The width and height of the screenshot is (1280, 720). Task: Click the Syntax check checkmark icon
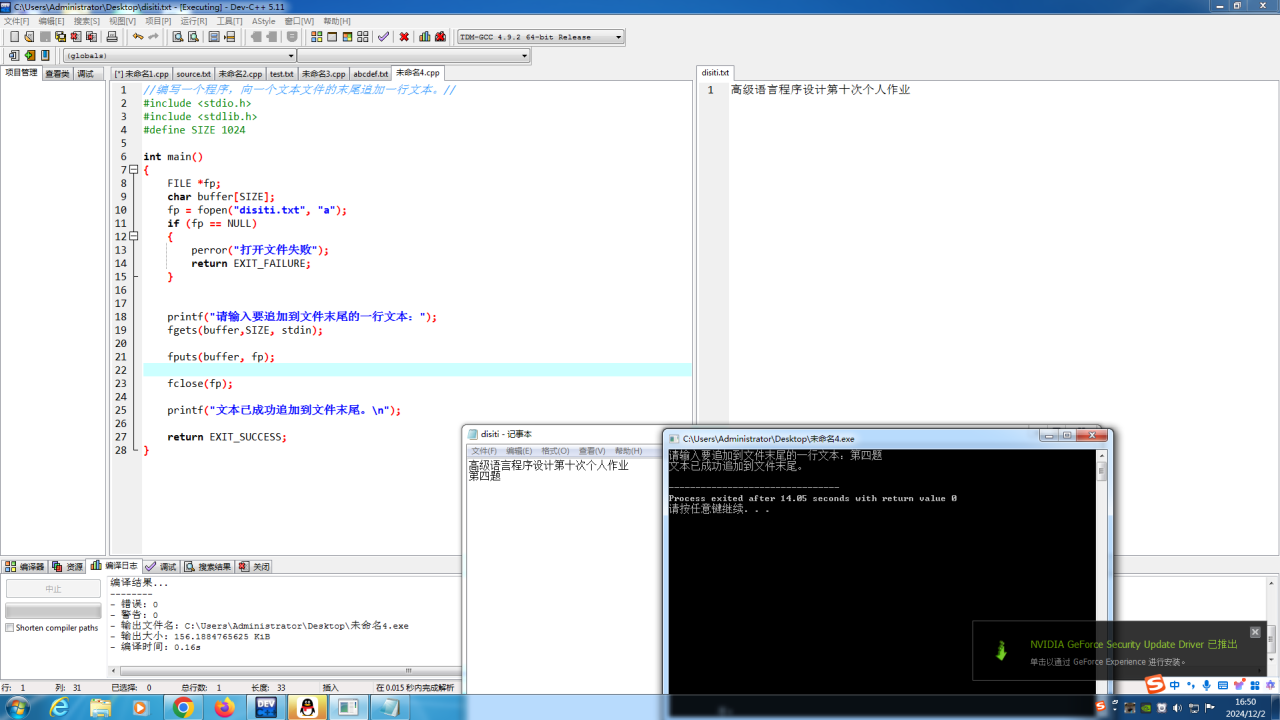[383, 37]
